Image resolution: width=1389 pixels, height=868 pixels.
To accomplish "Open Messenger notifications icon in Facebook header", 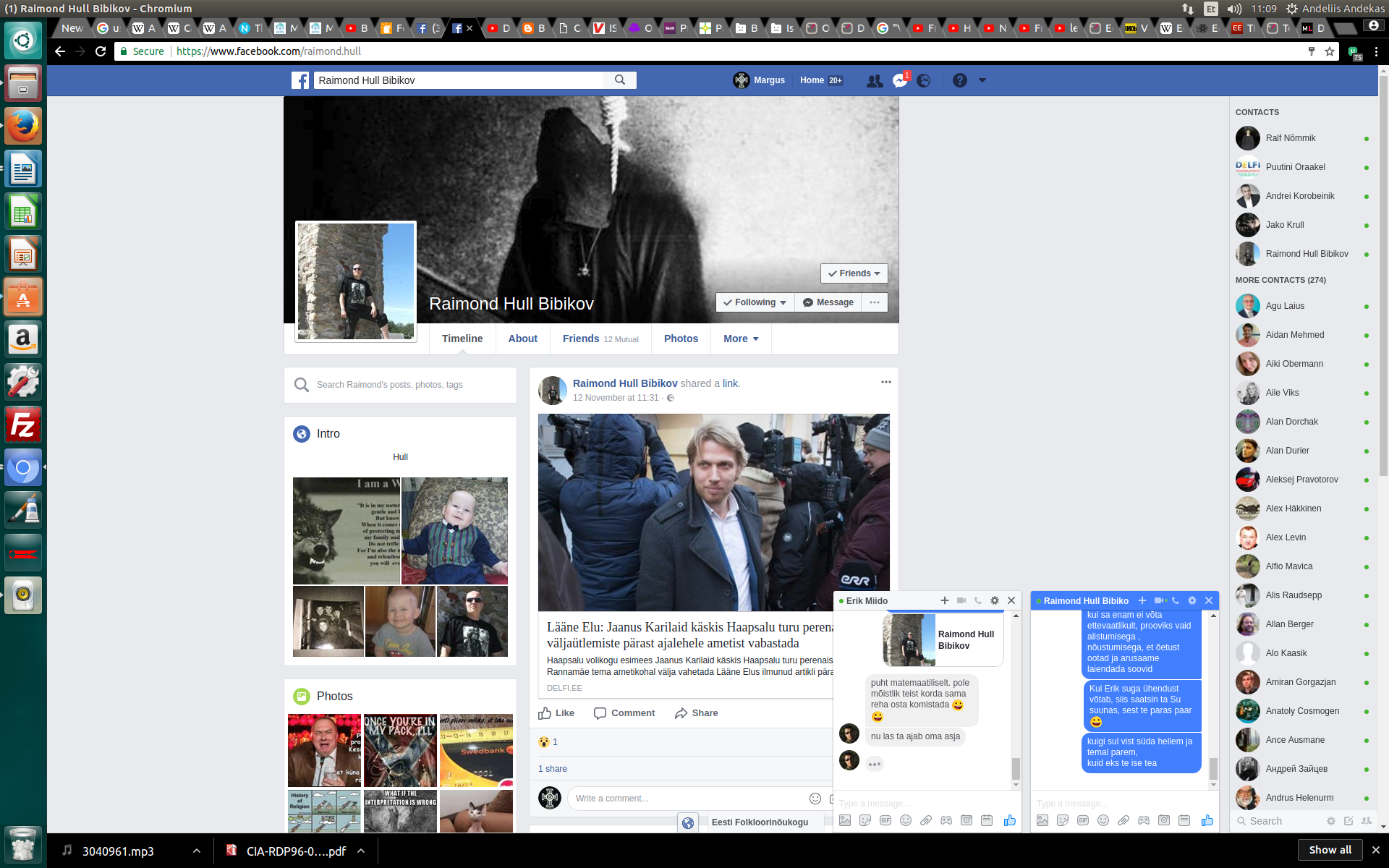I will [x=899, y=81].
